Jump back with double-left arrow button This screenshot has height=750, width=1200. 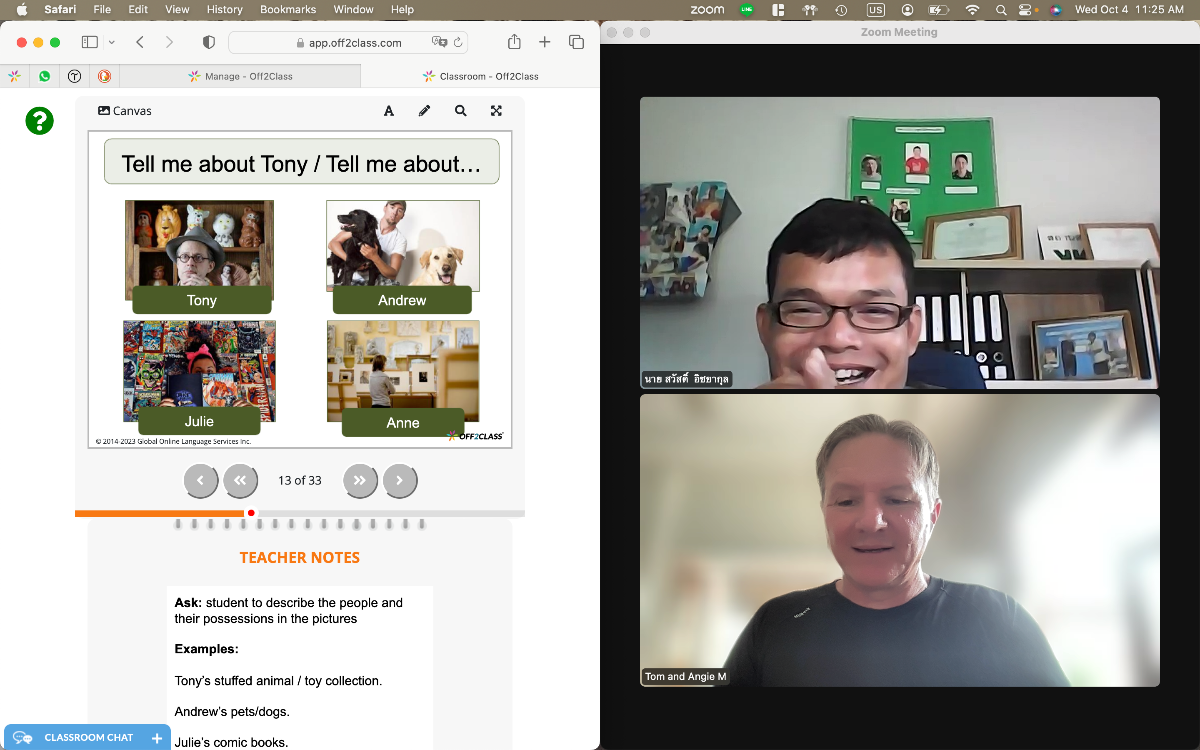(x=240, y=481)
